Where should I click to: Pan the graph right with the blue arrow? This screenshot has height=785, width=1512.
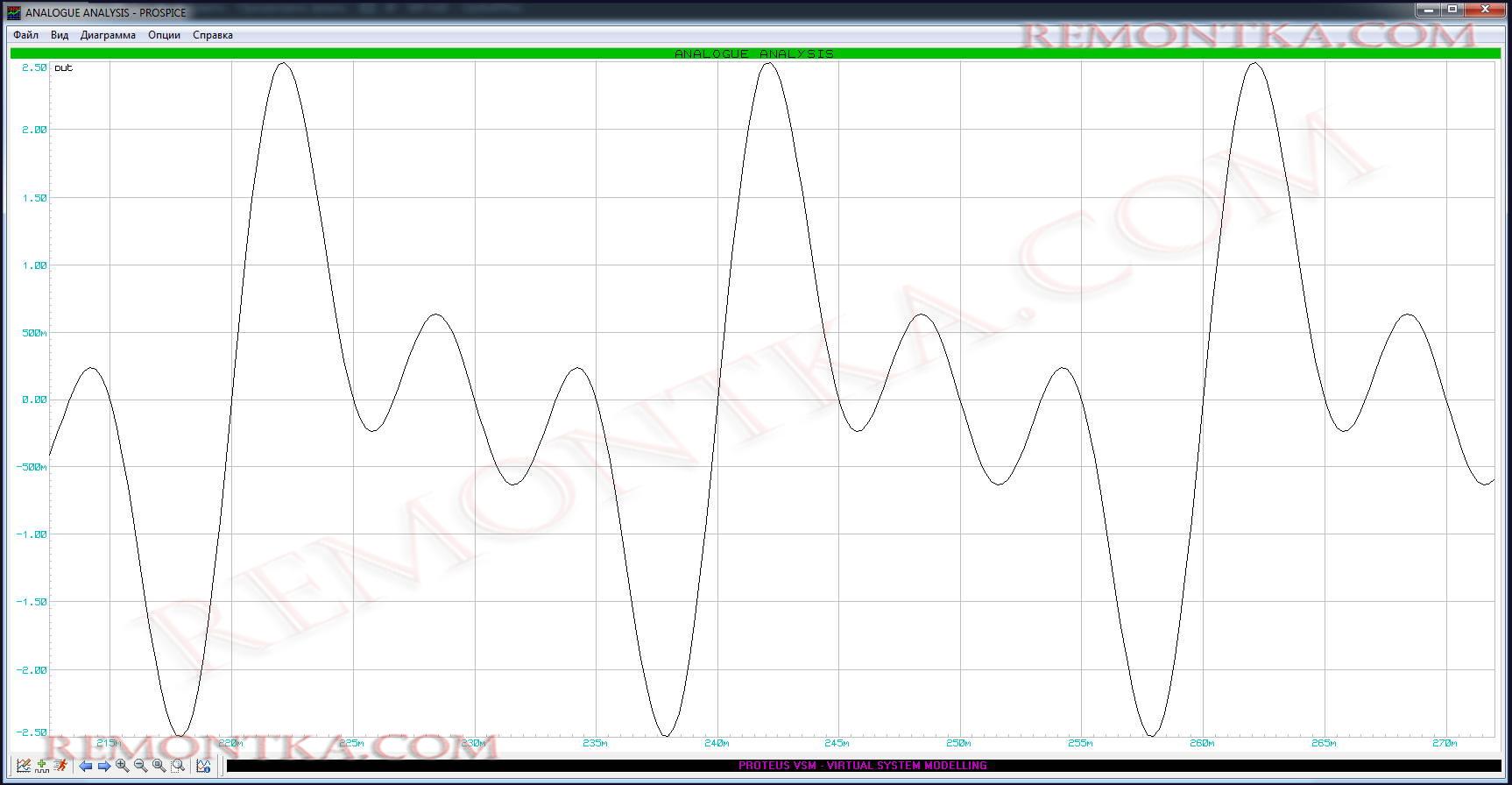pyautogui.click(x=104, y=766)
